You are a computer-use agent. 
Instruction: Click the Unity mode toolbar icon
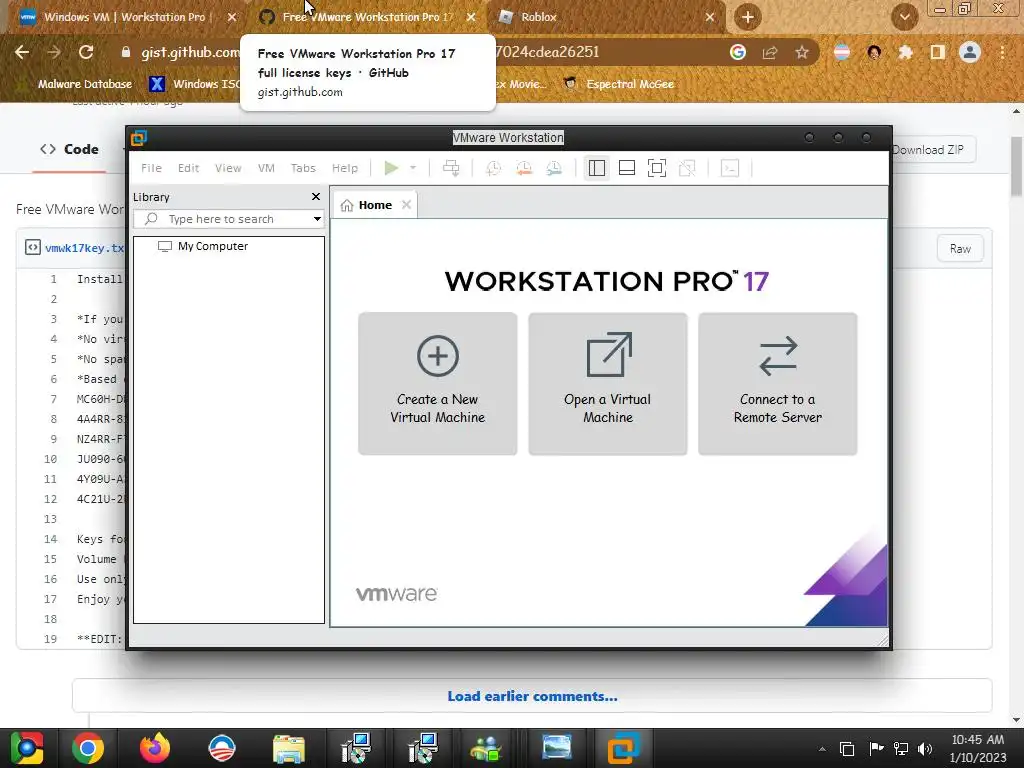[687, 168]
